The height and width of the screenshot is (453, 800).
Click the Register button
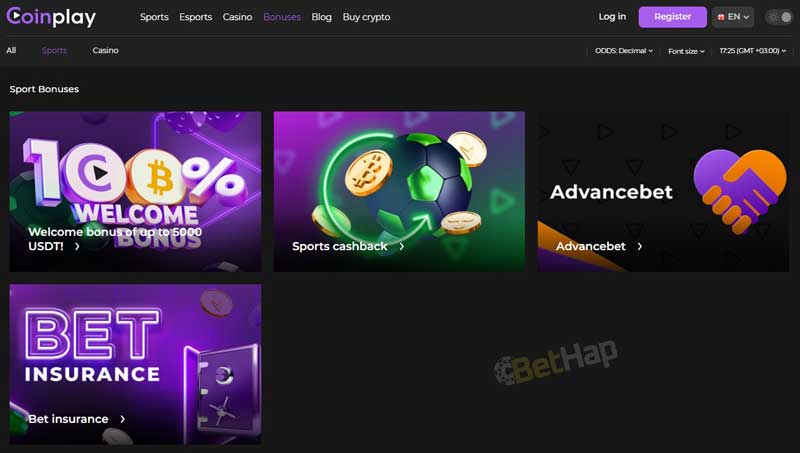(x=672, y=17)
